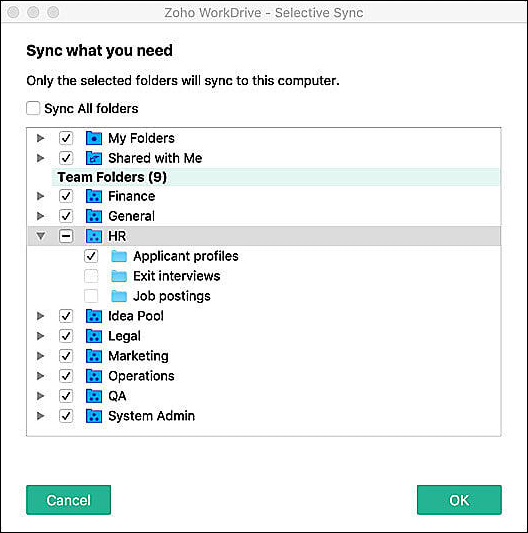
Task: Expand the My Folders tree arrow
Action: 40,138
